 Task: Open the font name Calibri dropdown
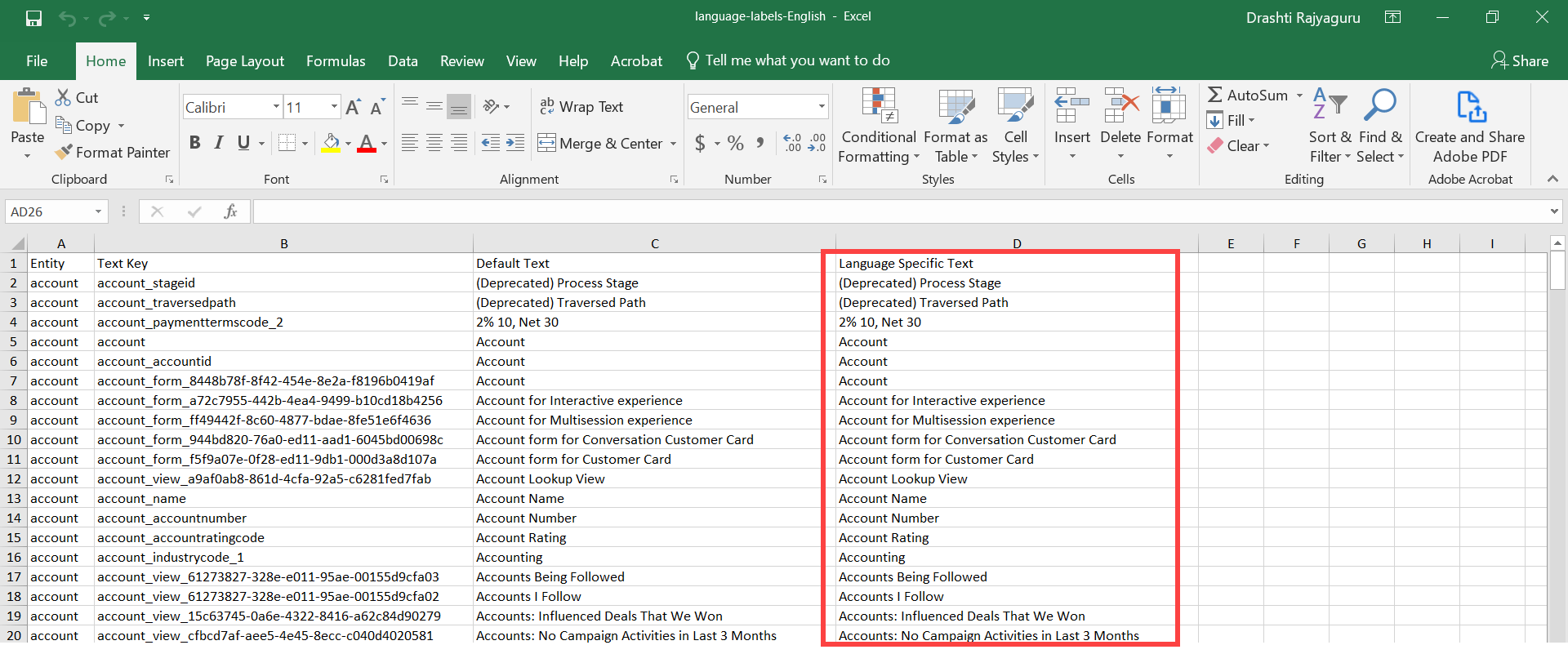276,107
